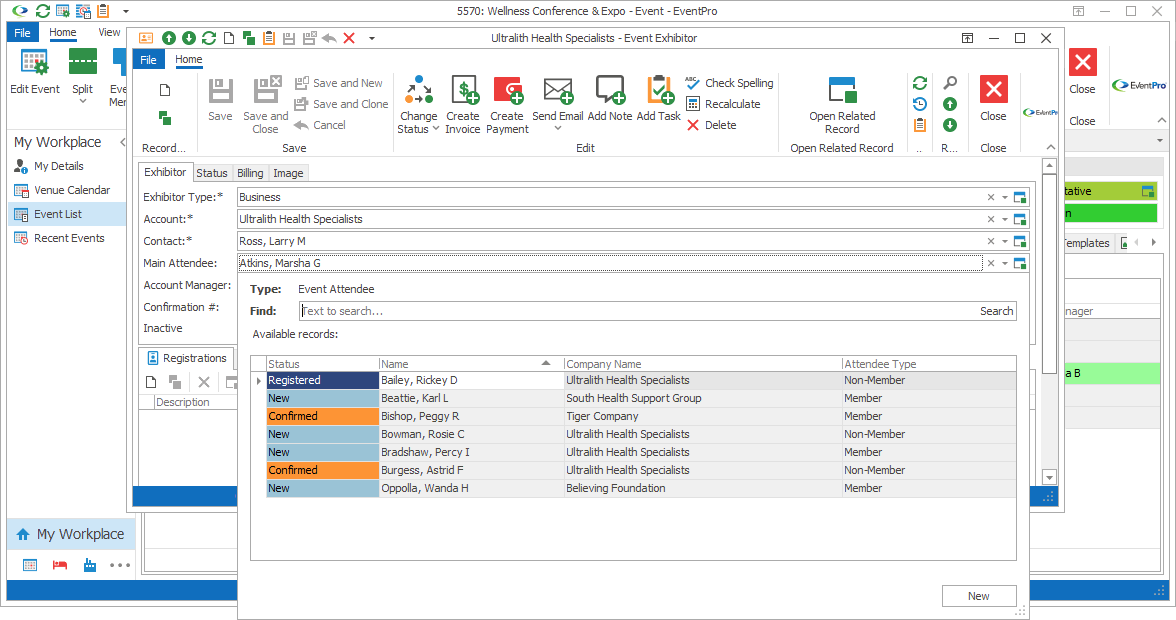Click the new registration icon under Registrations
Image resolution: width=1176 pixels, height=620 pixels.
click(151, 382)
